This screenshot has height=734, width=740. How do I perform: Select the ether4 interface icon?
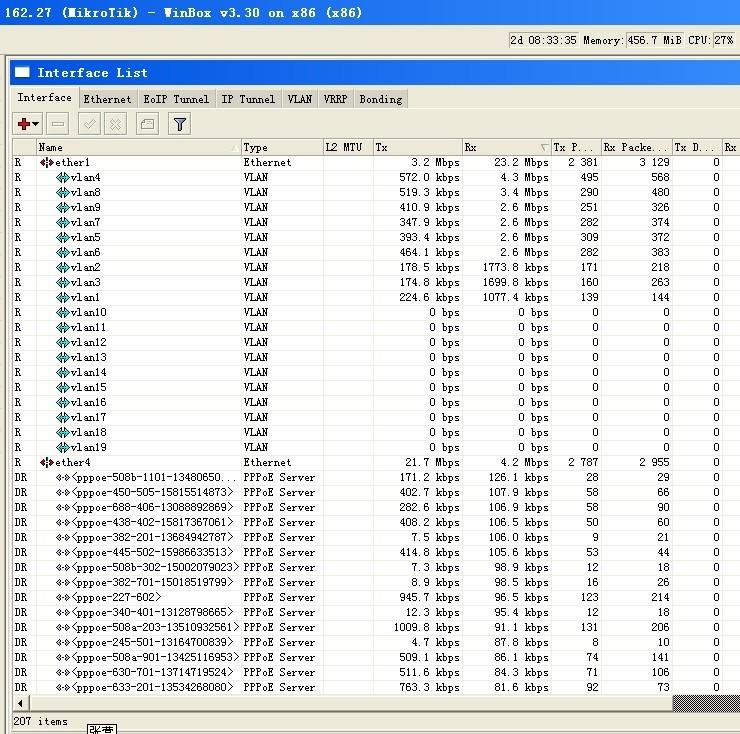46,463
